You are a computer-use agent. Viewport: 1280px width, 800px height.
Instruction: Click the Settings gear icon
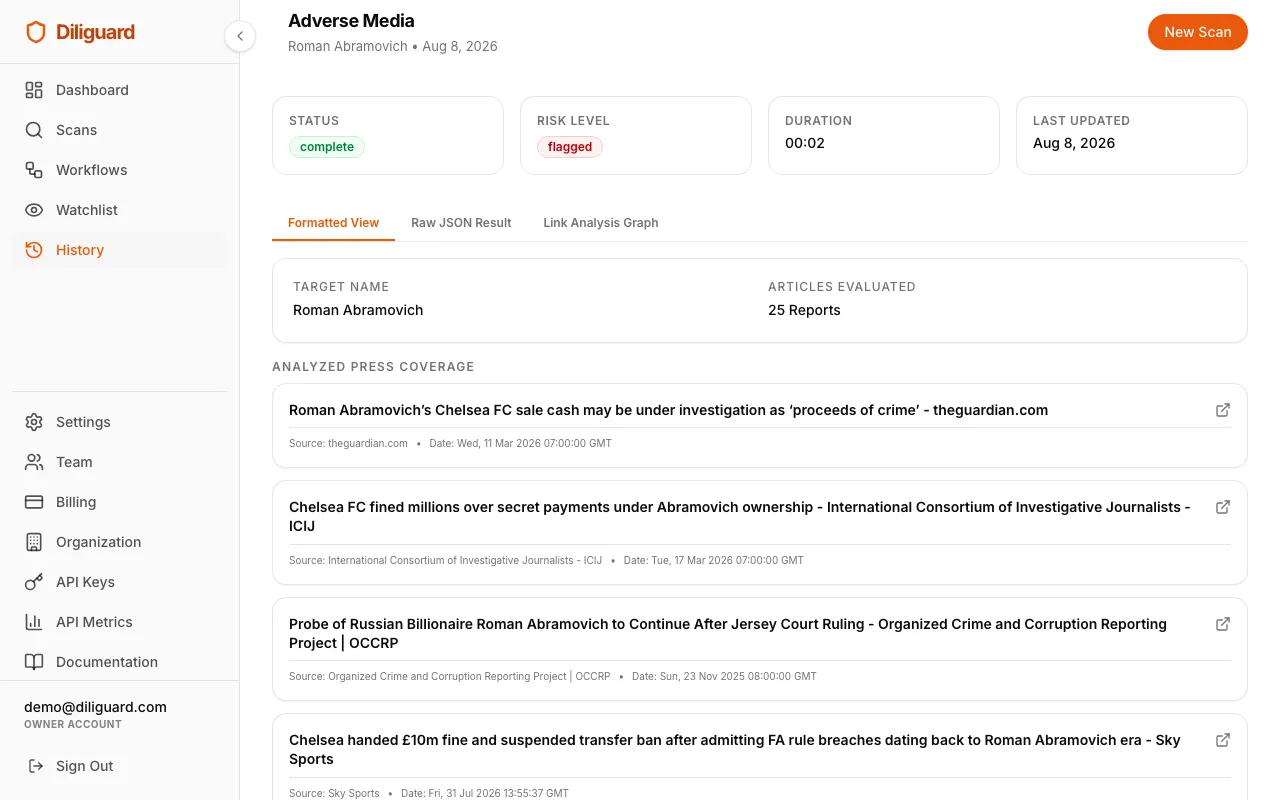coord(34,422)
